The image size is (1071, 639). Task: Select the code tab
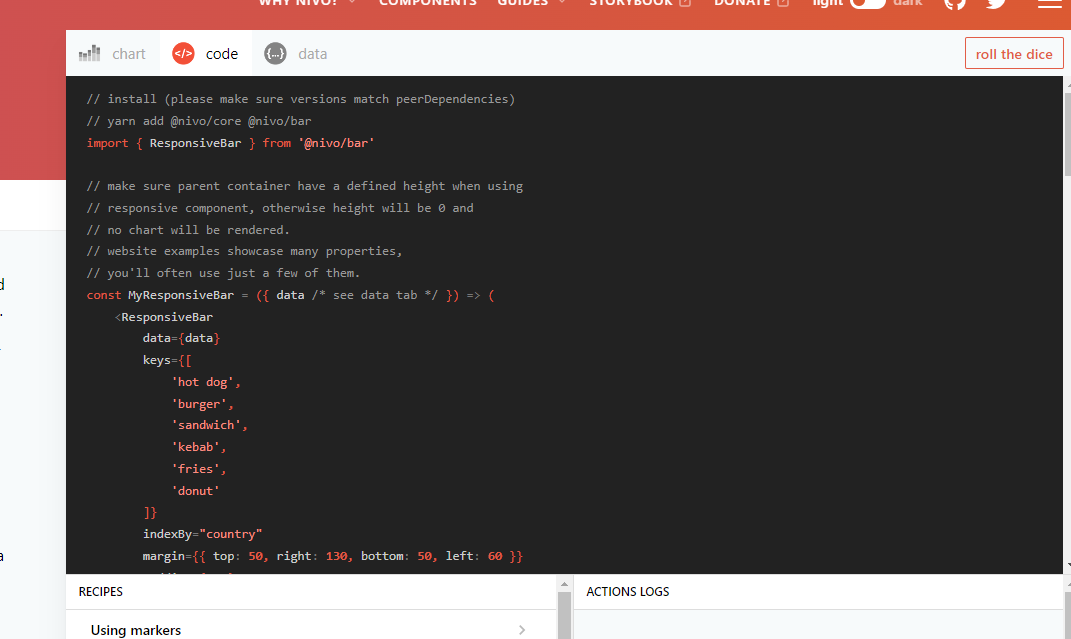(206, 53)
